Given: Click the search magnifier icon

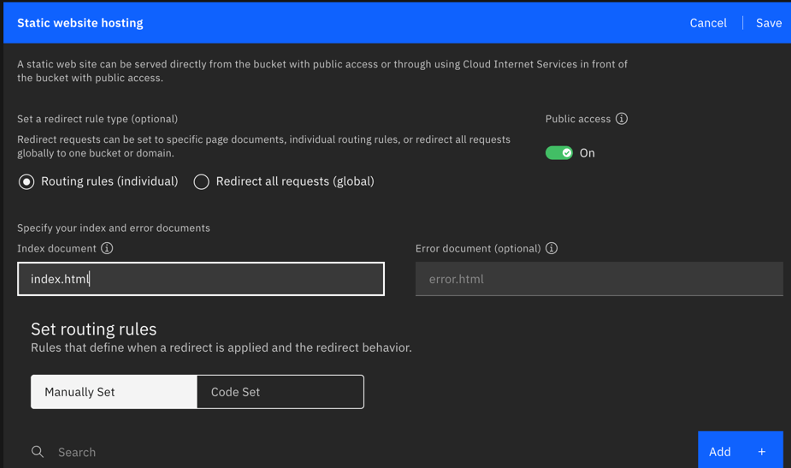Looking at the screenshot, I should 37,452.
